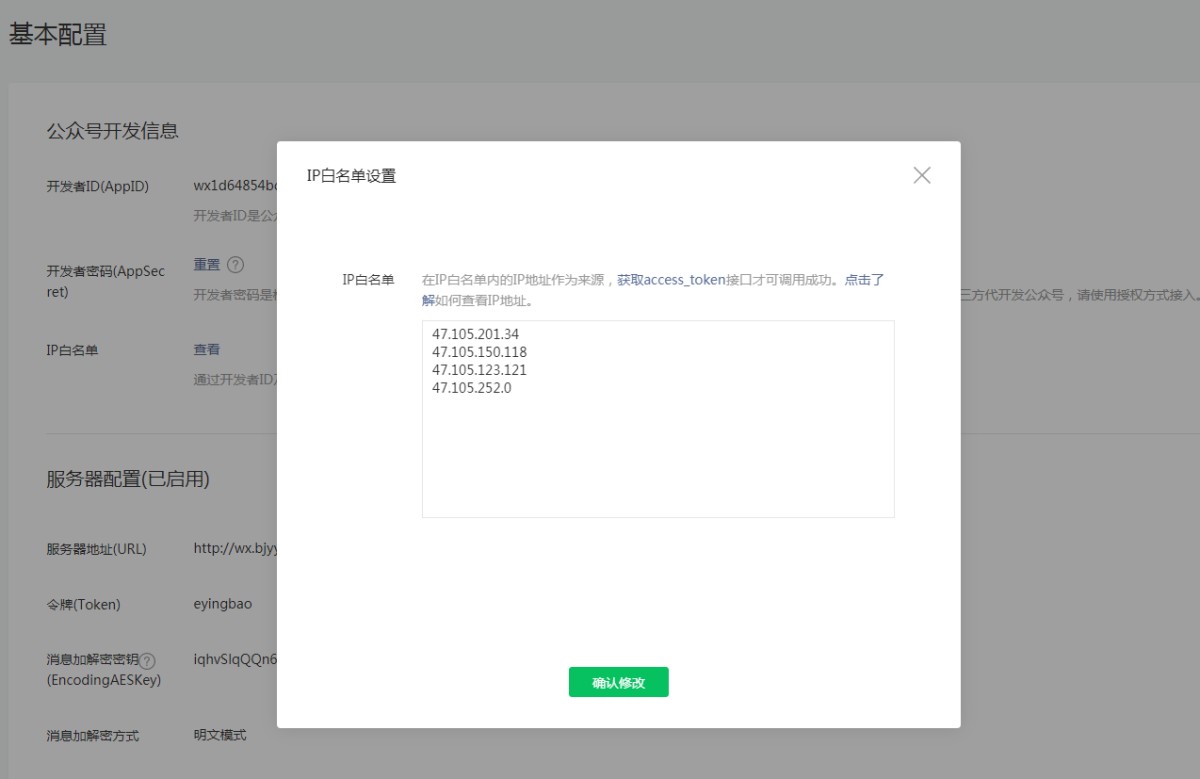Viewport: 1200px width, 779px height.
Task: Open the 获取access_token link
Action: [670, 280]
